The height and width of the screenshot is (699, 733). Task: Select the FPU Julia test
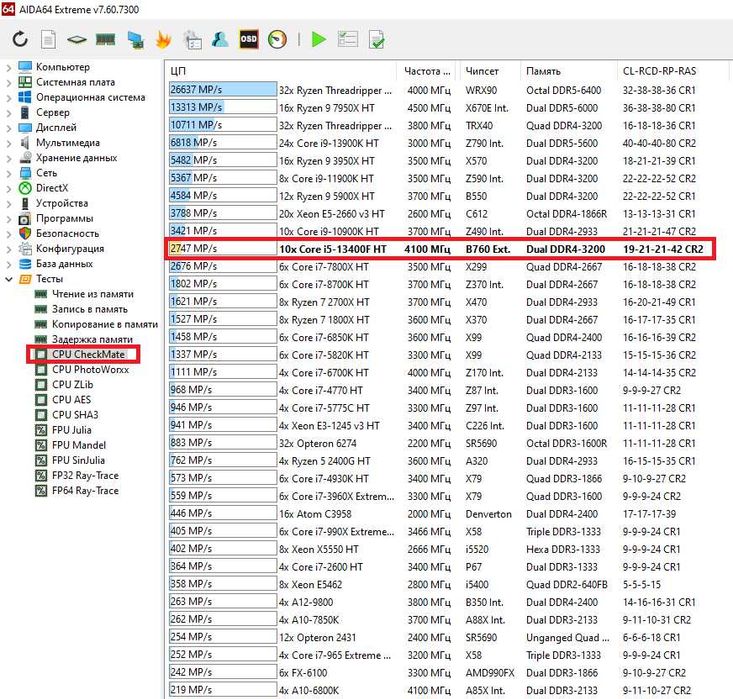click(x=72, y=430)
